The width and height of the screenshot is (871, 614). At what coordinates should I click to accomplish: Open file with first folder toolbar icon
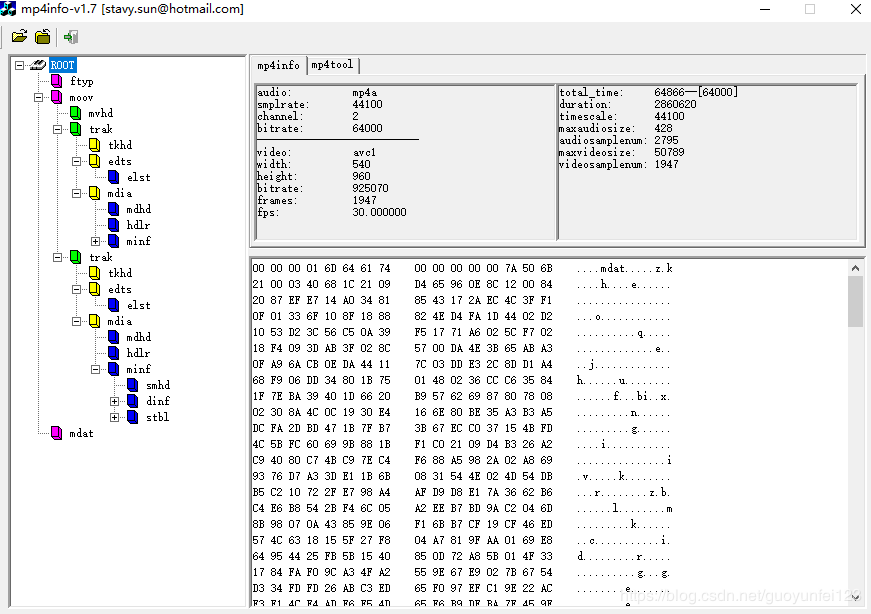pos(19,37)
